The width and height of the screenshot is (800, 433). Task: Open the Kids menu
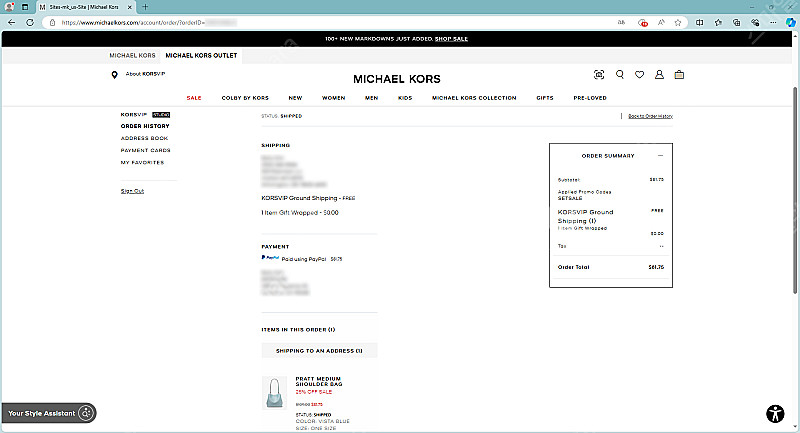coord(405,98)
